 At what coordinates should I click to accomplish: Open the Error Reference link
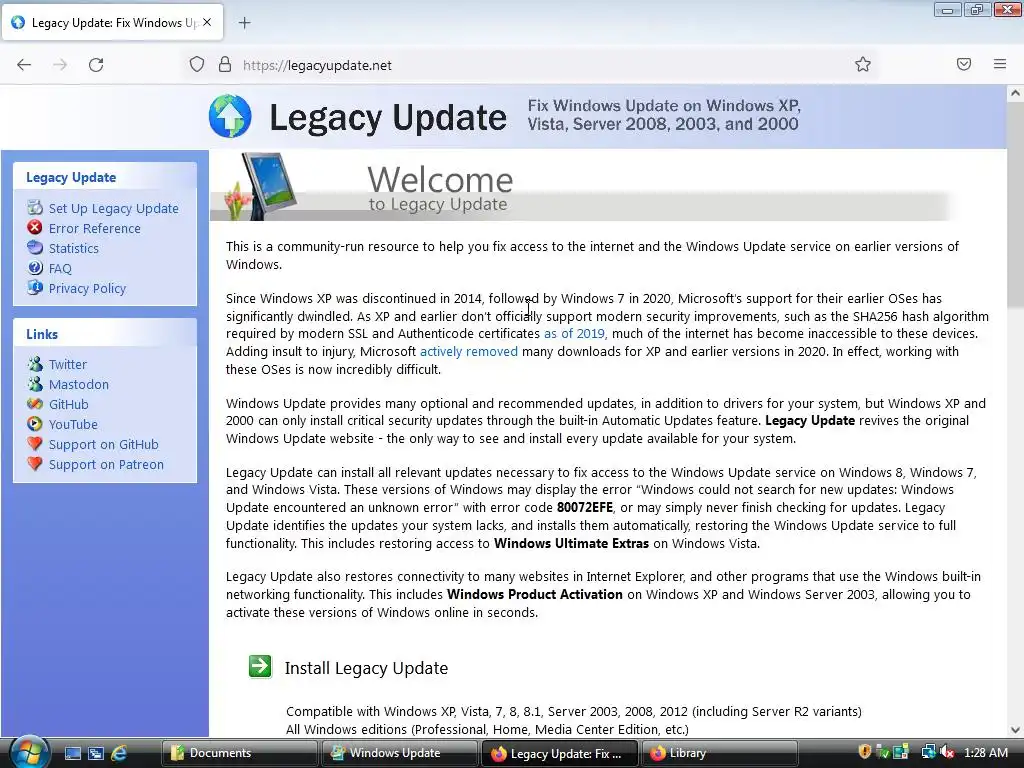(95, 229)
